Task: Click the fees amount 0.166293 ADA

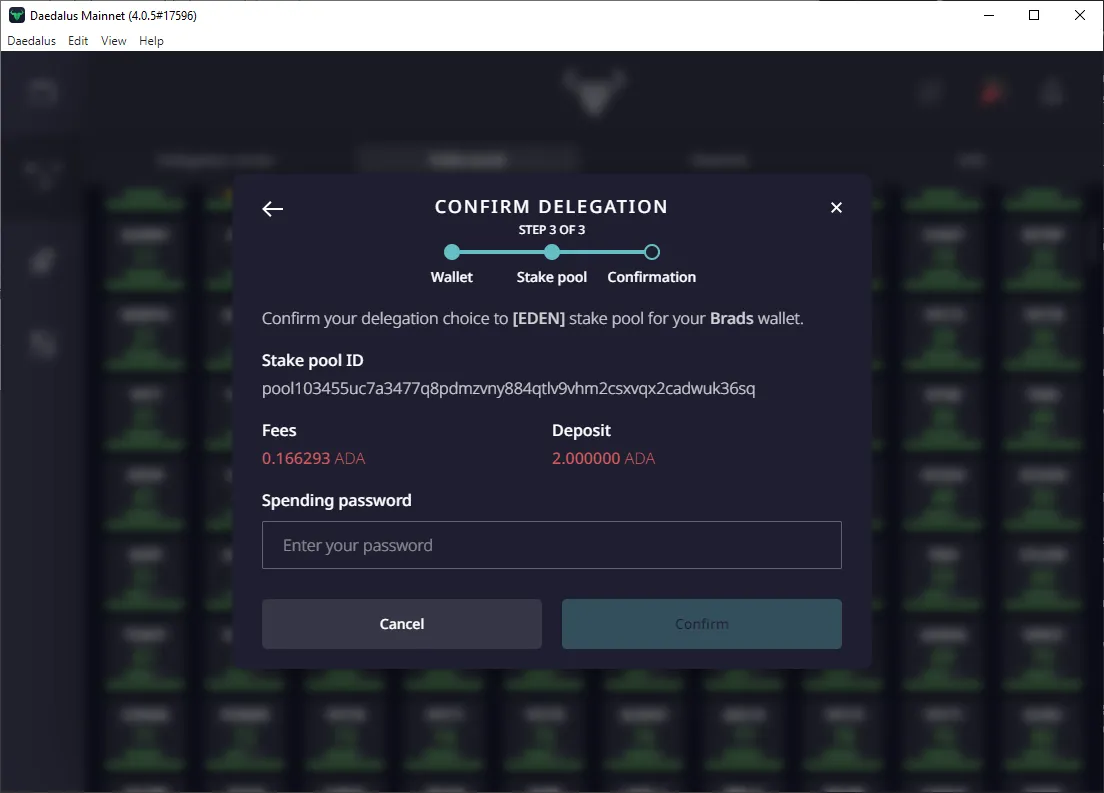Action: (x=313, y=458)
